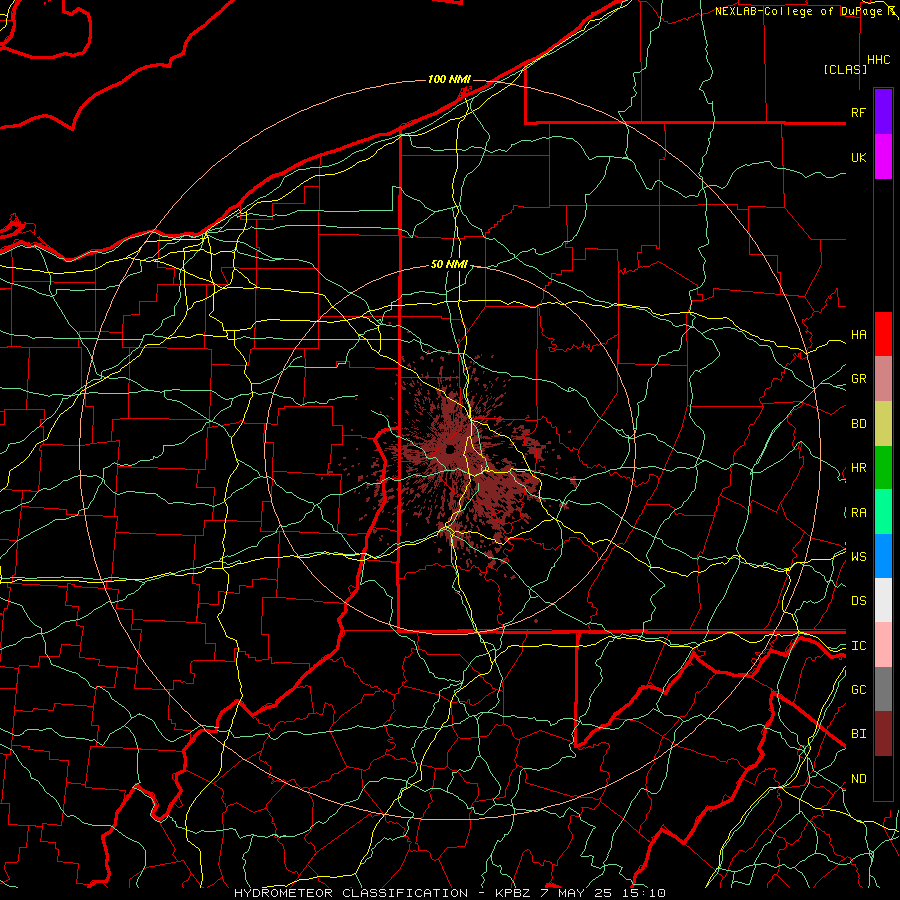Click the UK magenta legend swatch
900x900 pixels.
(883, 157)
